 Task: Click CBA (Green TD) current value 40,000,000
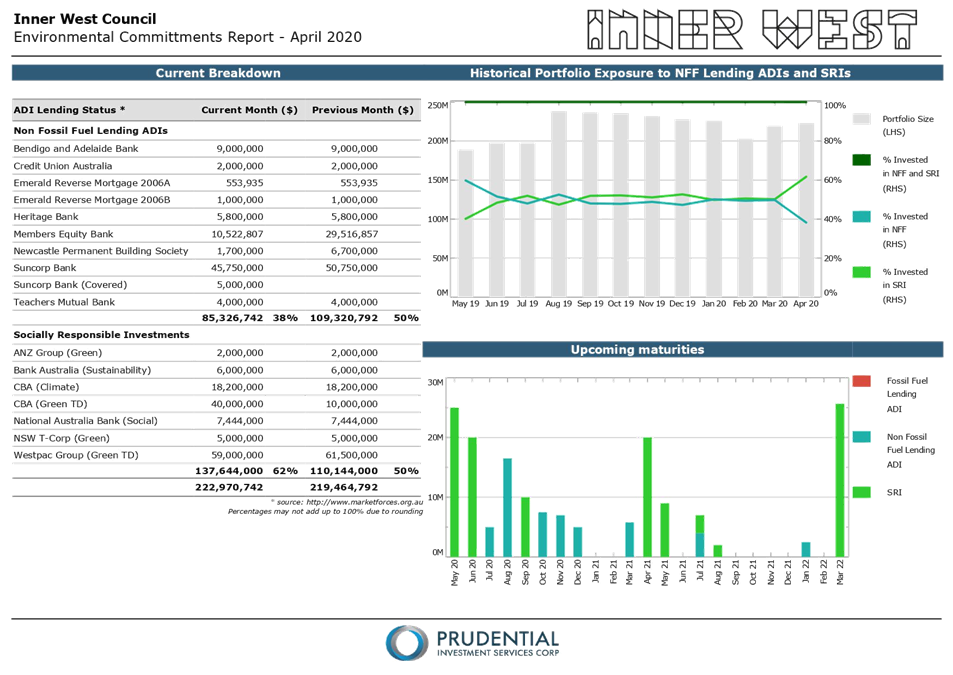tap(238, 404)
